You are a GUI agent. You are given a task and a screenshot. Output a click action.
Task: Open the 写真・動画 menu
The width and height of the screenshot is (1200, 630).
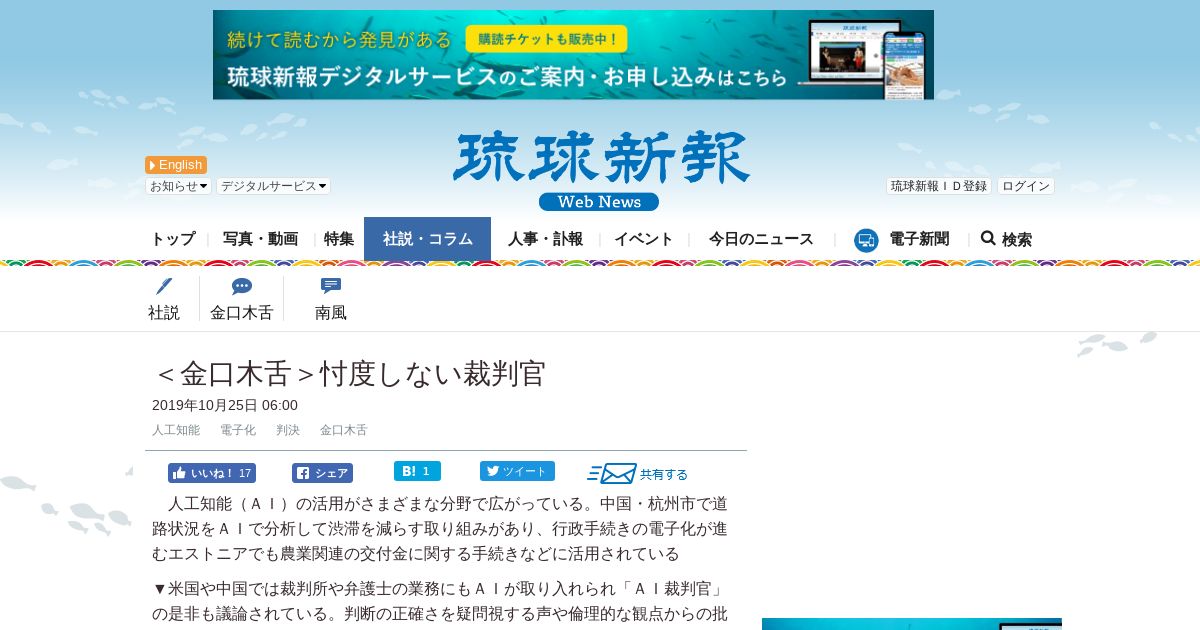pos(260,239)
